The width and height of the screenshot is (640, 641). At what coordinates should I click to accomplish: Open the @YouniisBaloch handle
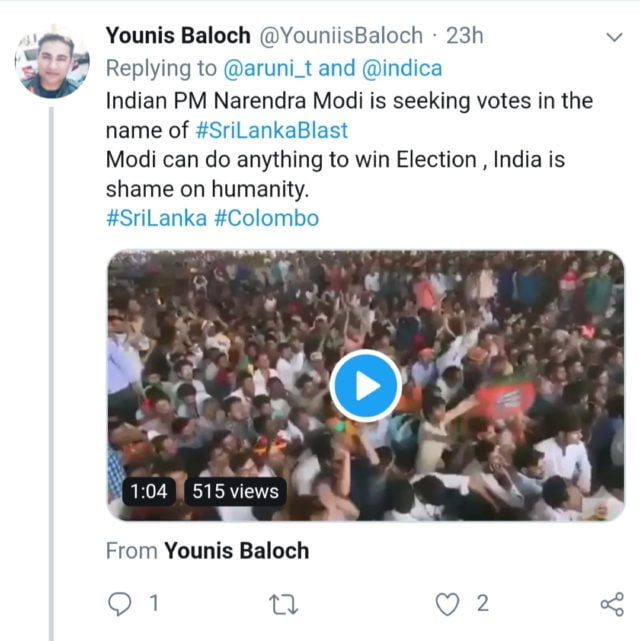coord(342,36)
